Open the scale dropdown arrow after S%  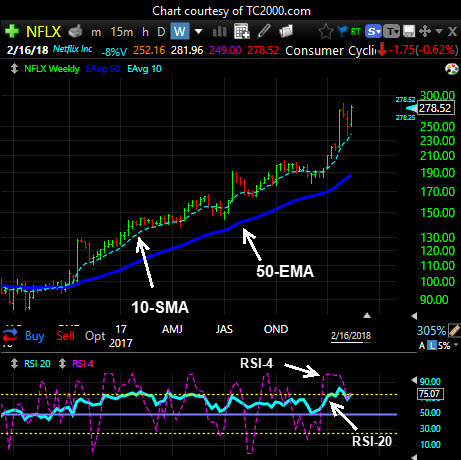456,345
